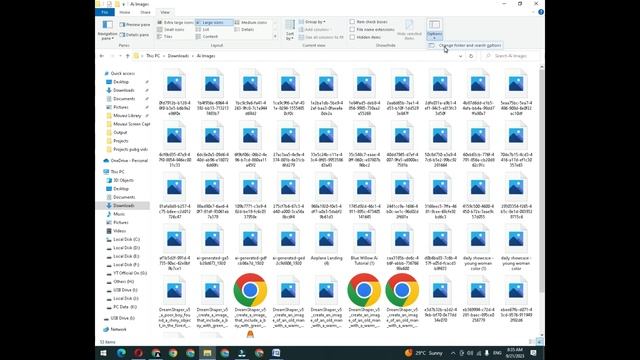Image resolution: width=640 pixels, height=360 pixels.
Task: Open the Navigation pane dropdown
Action: pyautogui.click(x=107, y=30)
